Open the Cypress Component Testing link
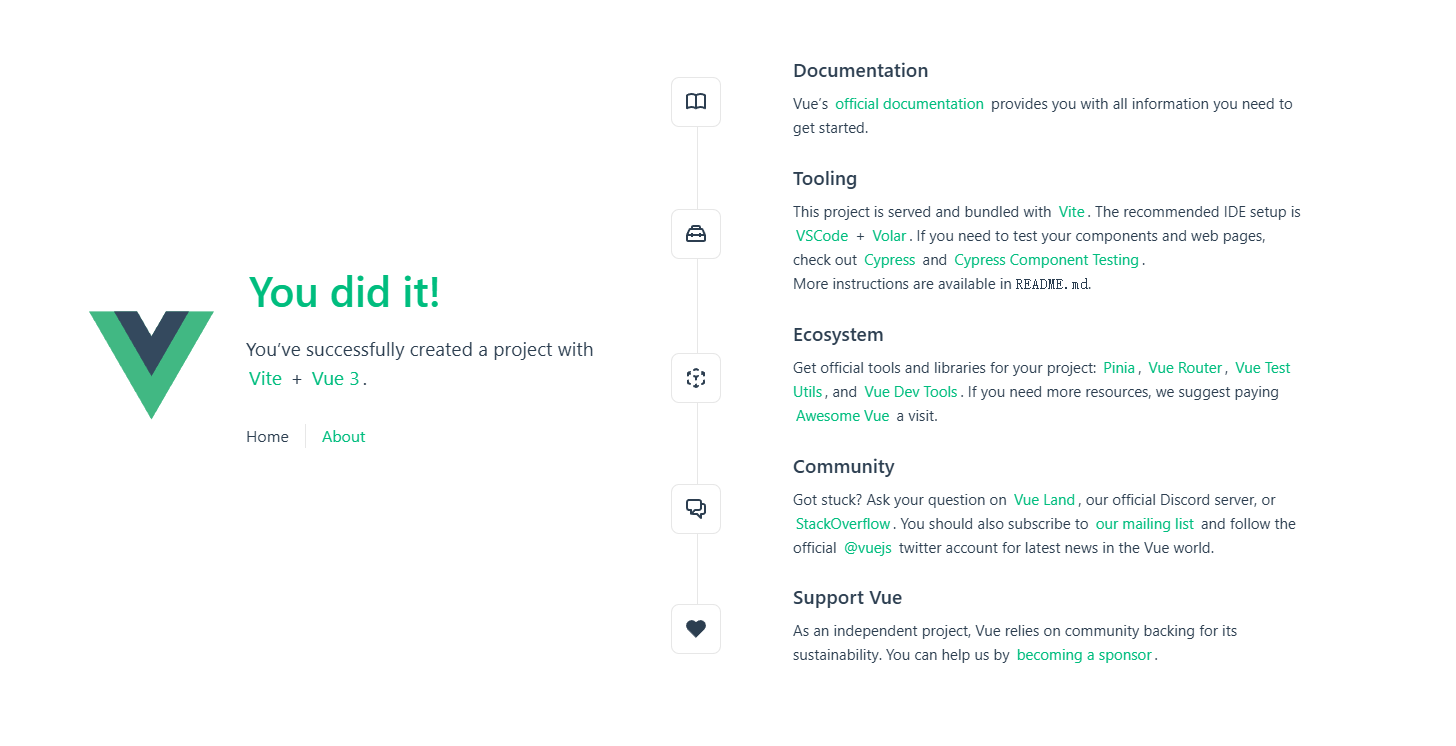 pyautogui.click(x=1046, y=260)
